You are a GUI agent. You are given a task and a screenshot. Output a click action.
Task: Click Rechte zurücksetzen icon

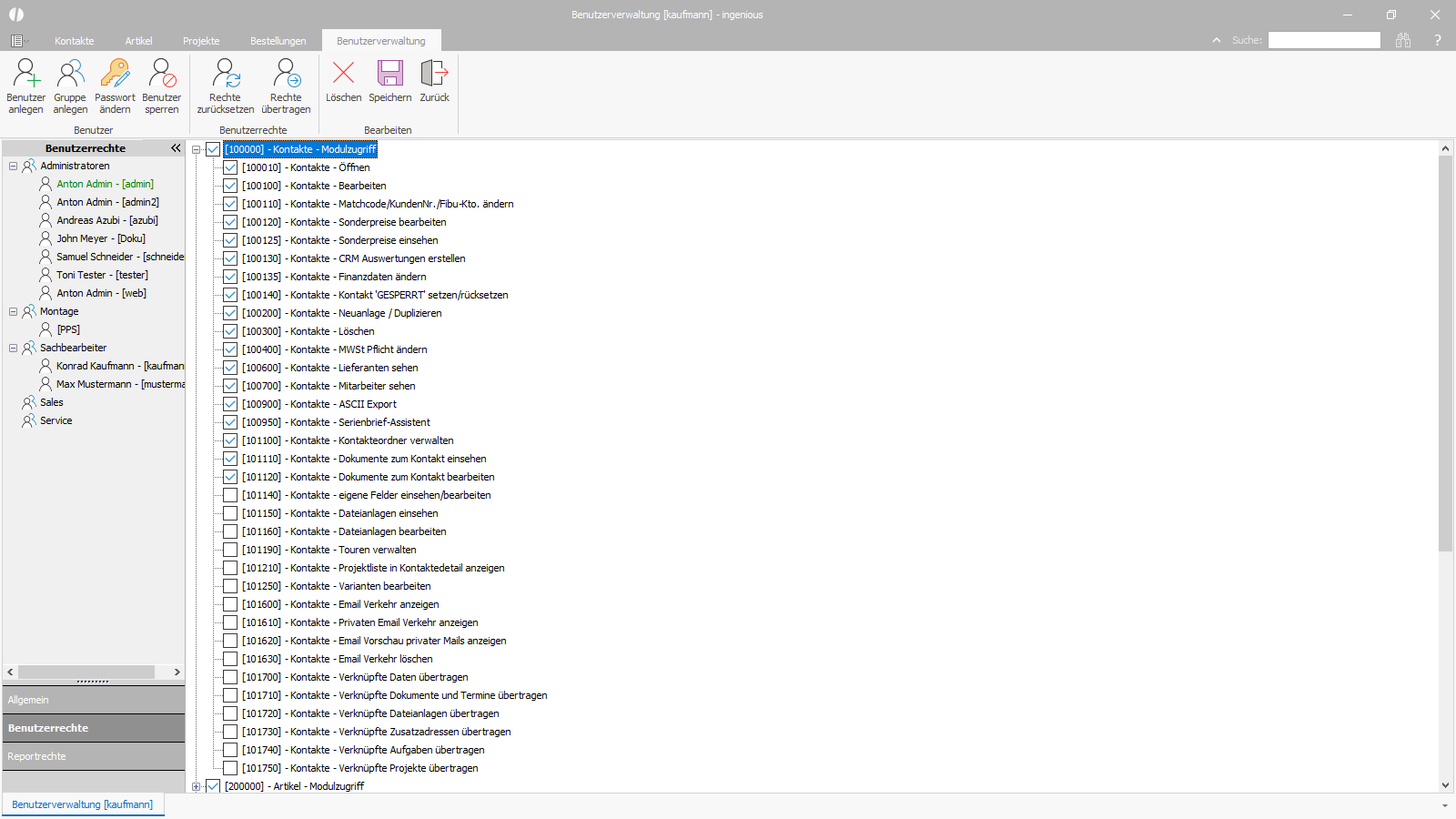pyautogui.click(x=225, y=74)
